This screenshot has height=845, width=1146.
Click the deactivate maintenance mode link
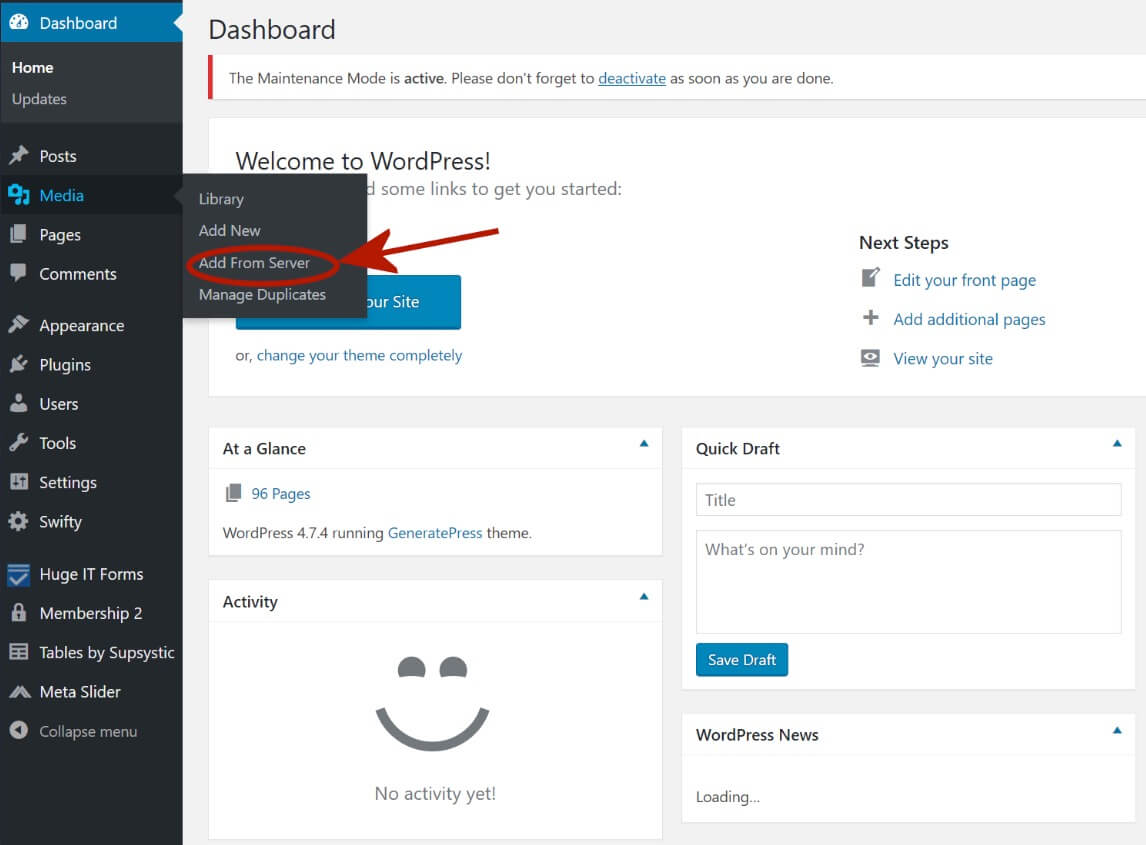tap(631, 78)
